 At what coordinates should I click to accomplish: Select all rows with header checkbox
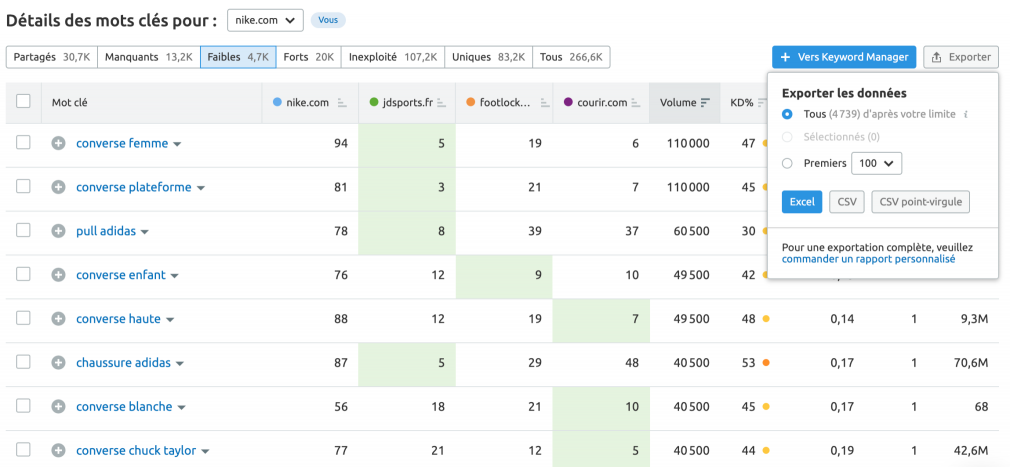tap(23, 101)
